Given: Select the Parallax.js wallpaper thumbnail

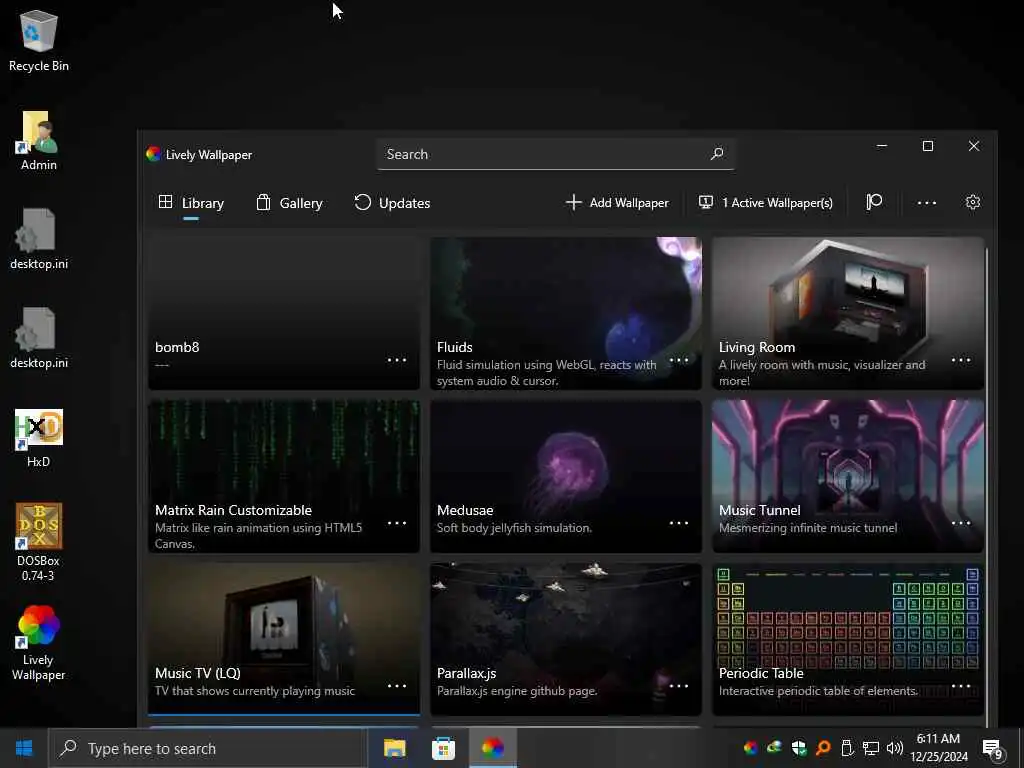Looking at the screenshot, I should click(x=566, y=639).
